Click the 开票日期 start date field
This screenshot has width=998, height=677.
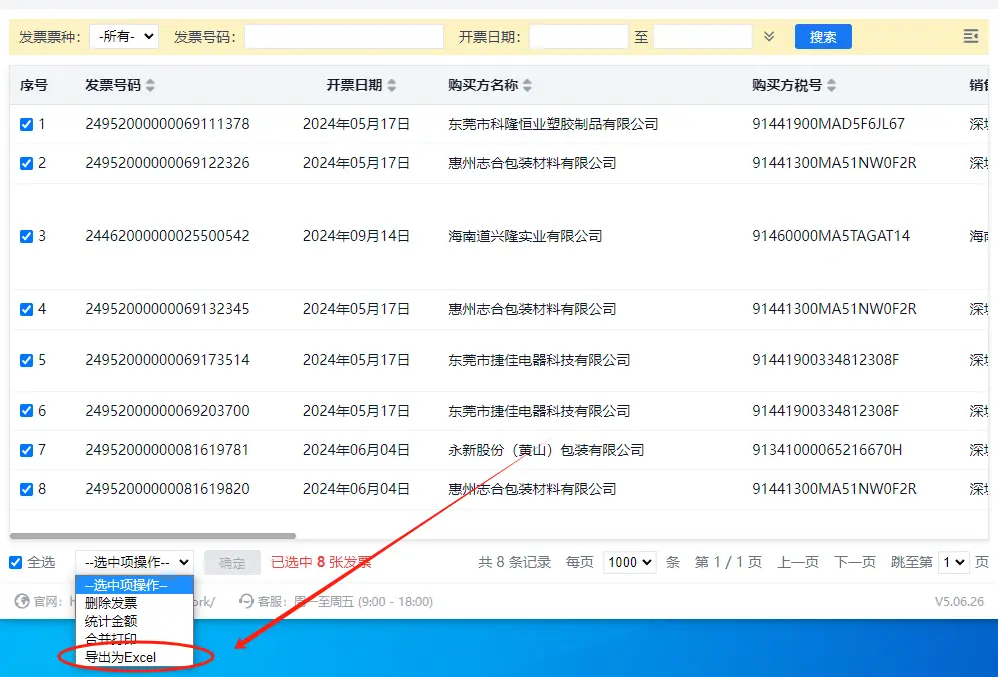(x=579, y=37)
